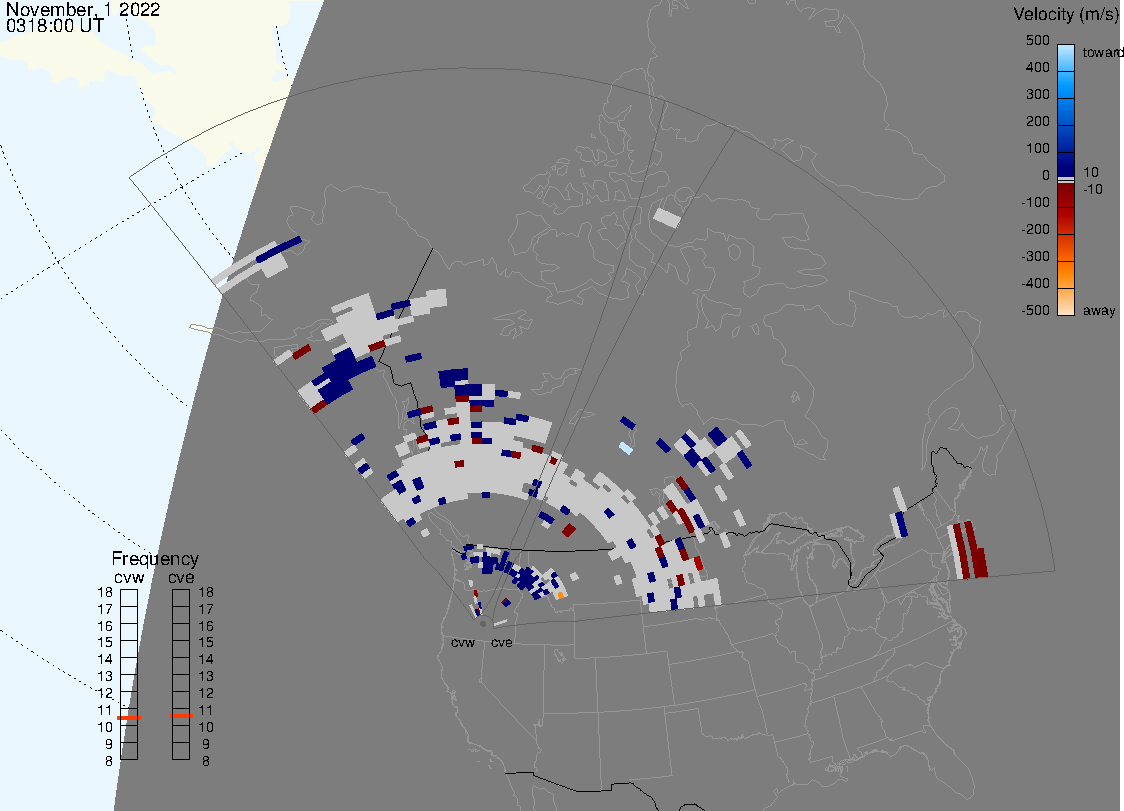Click the 'cvw' station label on the map

(463, 642)
